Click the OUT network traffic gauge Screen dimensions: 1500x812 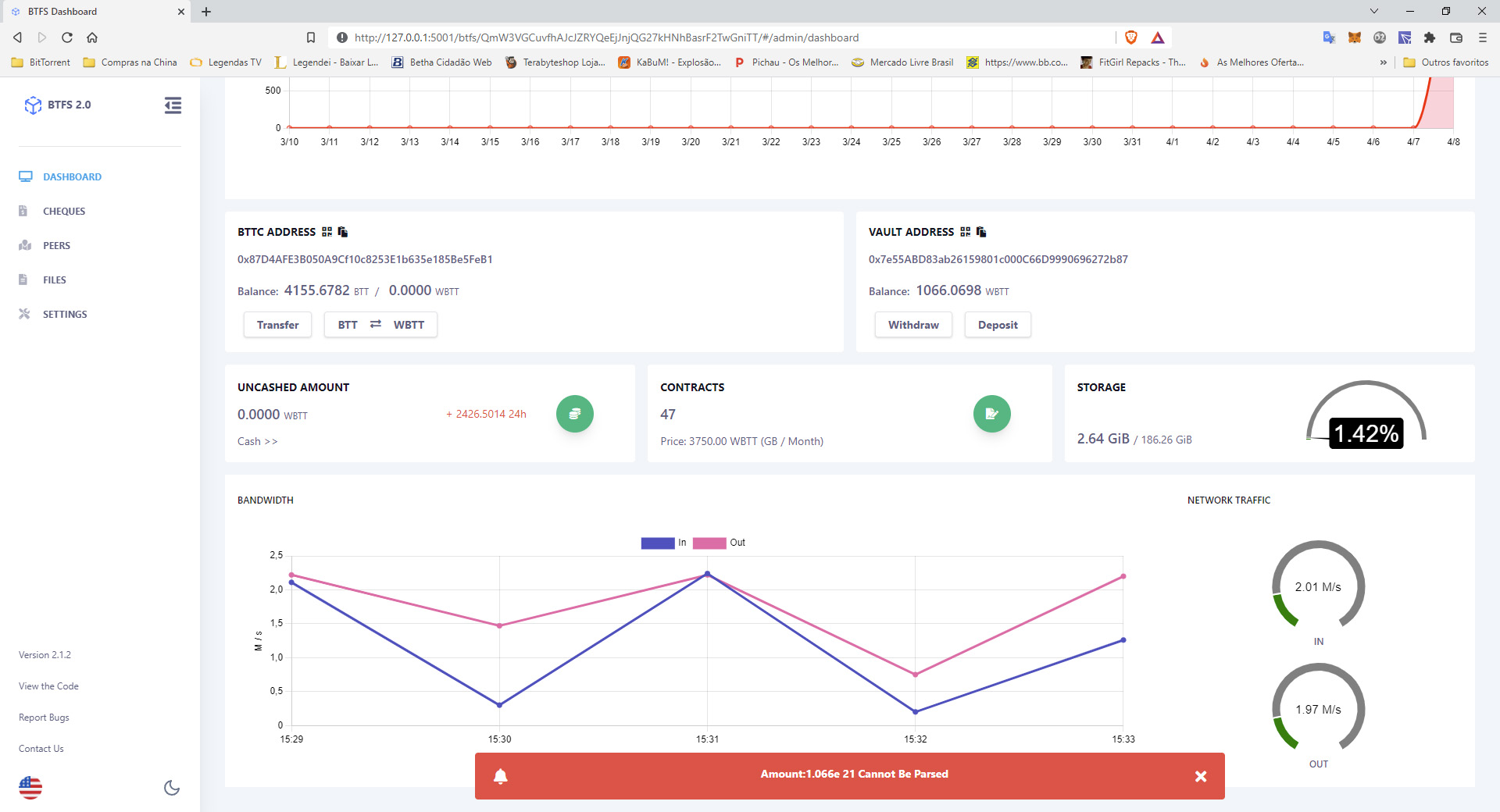(x=1318, y=708)
